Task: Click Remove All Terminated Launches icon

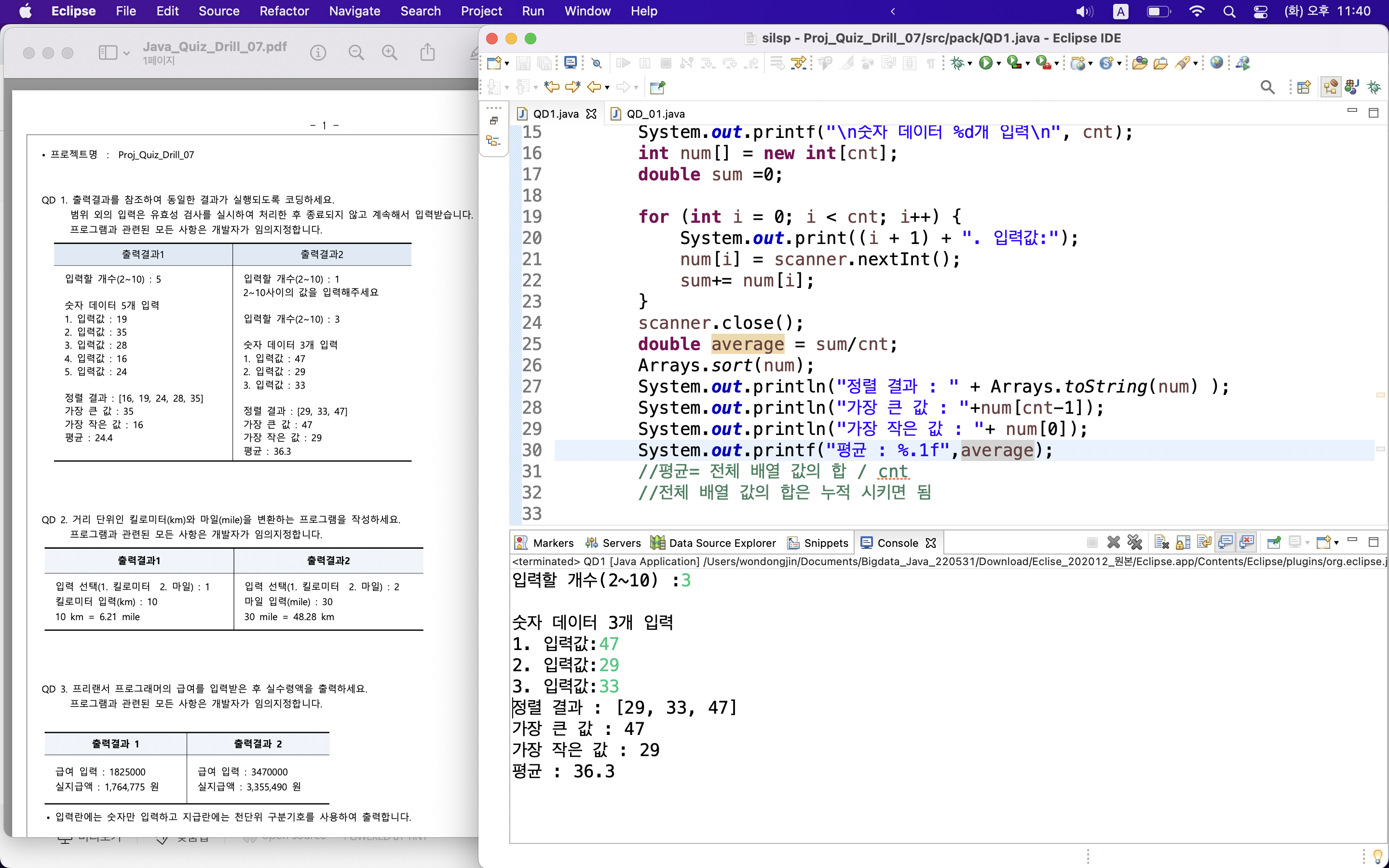Action: tap(1135, 542)
